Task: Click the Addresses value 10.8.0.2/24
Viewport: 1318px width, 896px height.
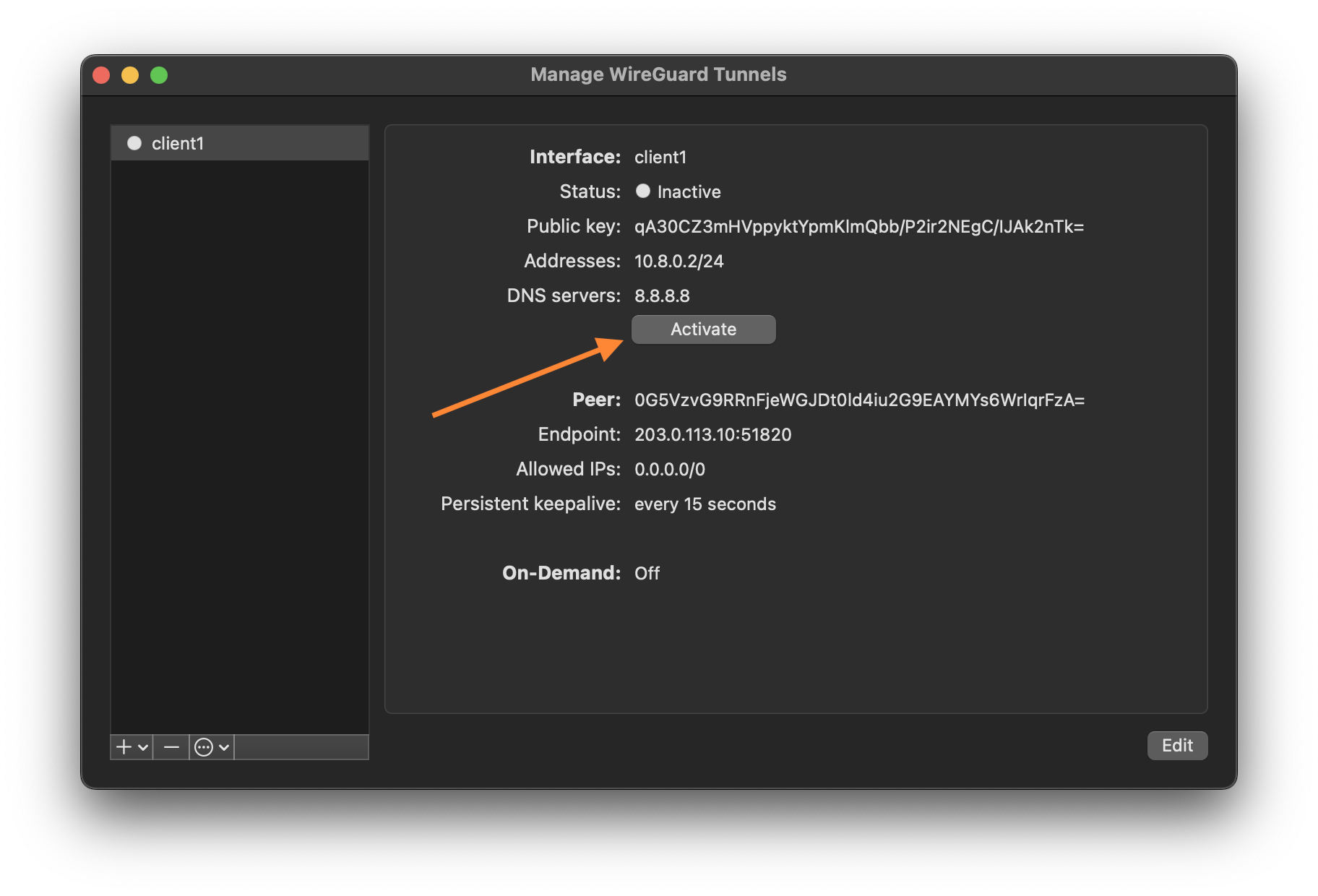Action: [x=679, y=262]
